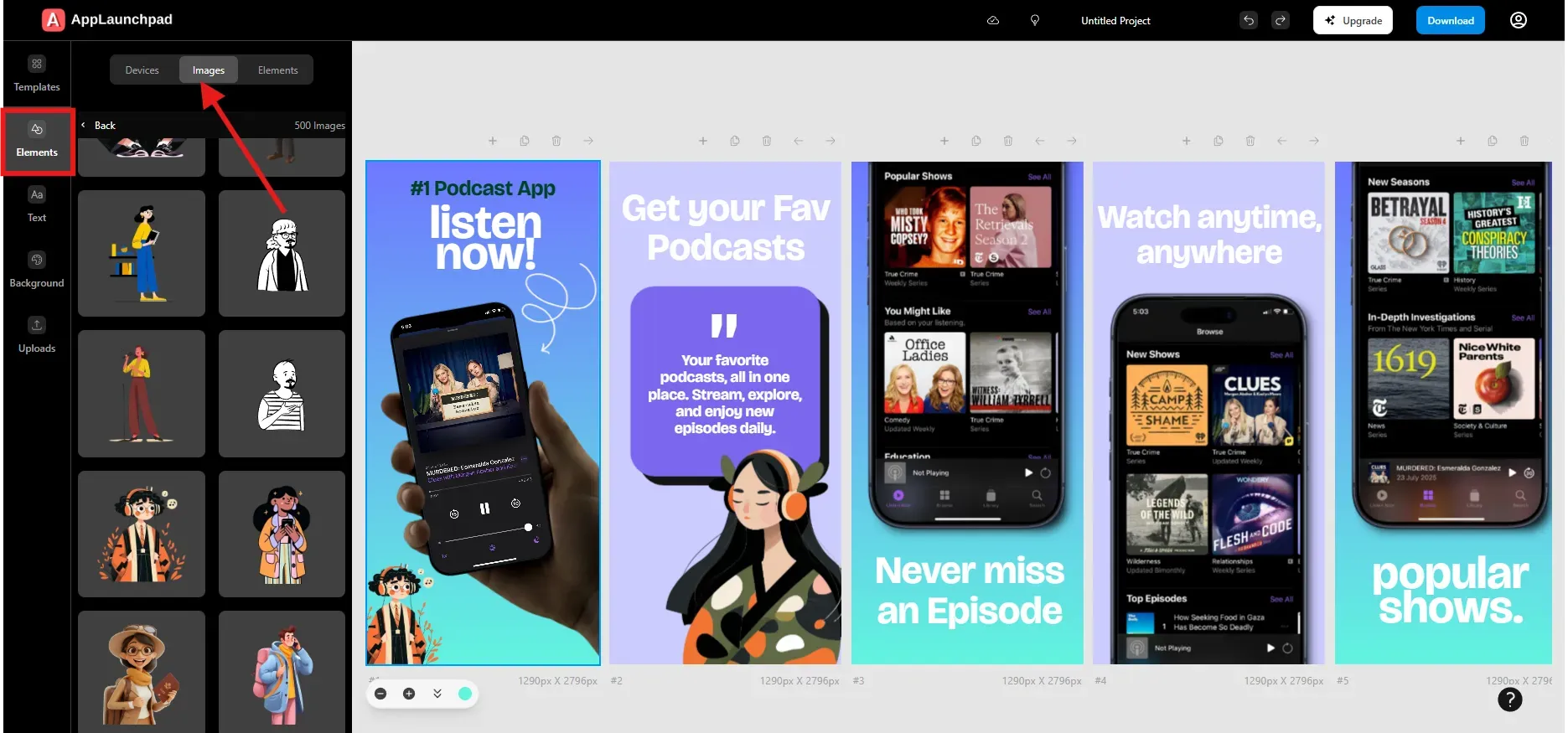Click the Upgrade button
Viewport: 1568px width, 733px height.
pyautogui.click(x=1353, y=20)
